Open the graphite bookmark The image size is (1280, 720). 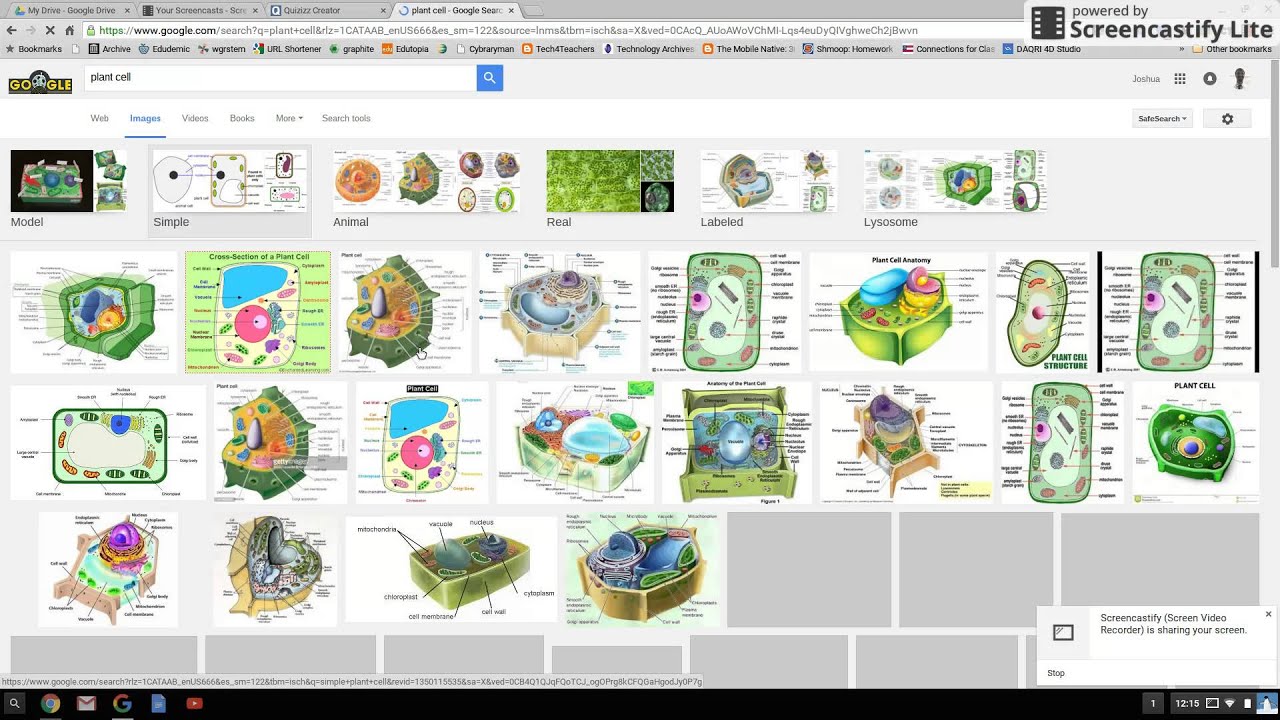pyautogui.click(x=352, y=49)
